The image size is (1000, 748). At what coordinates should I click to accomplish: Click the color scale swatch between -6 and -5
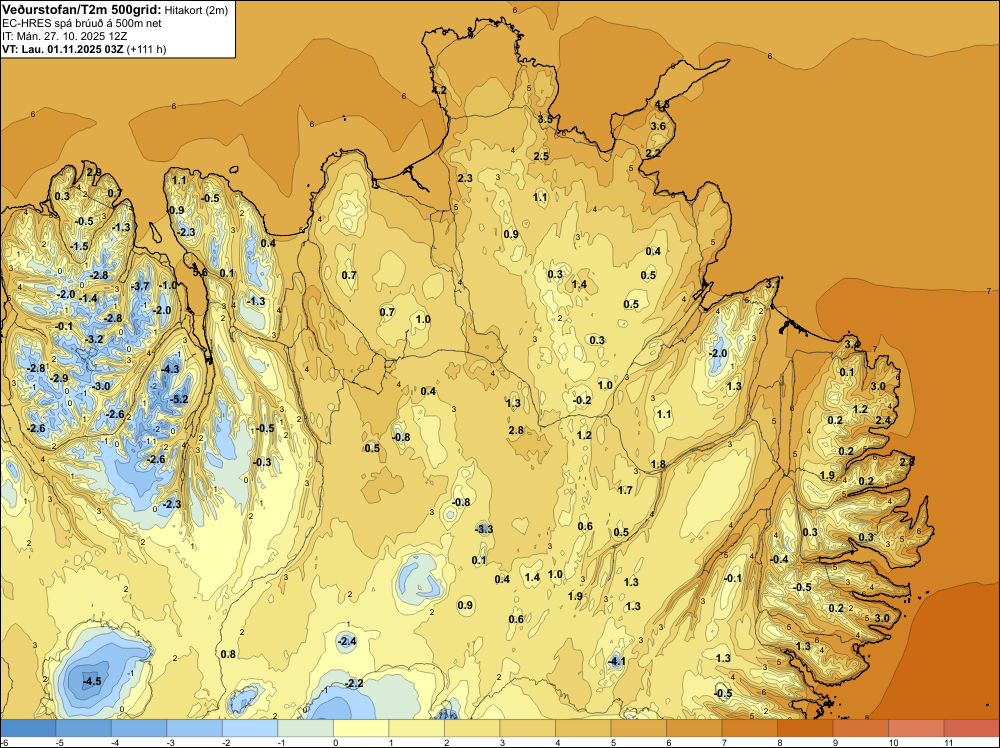[x=28, y=728]
